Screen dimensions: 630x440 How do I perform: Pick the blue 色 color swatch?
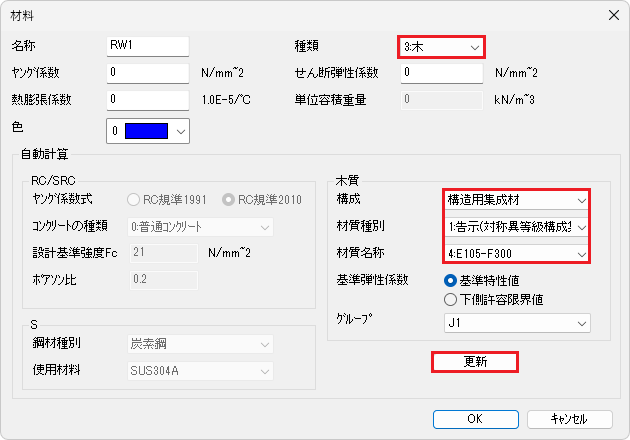(145, 131)
